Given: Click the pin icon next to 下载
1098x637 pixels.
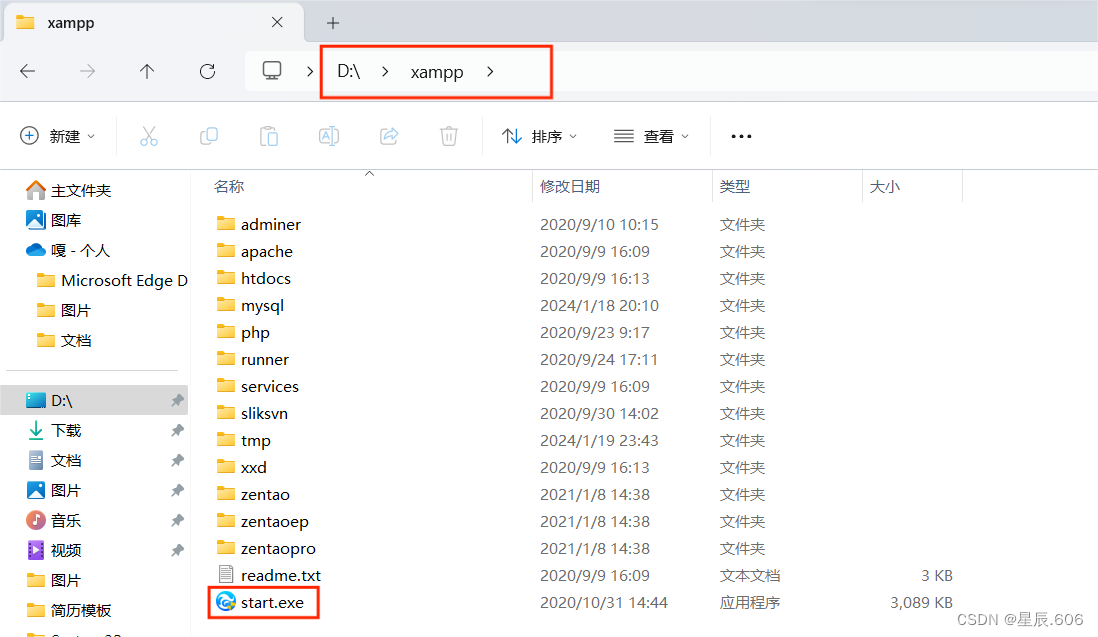Looking at the screenshot, I should click(177, 430).
